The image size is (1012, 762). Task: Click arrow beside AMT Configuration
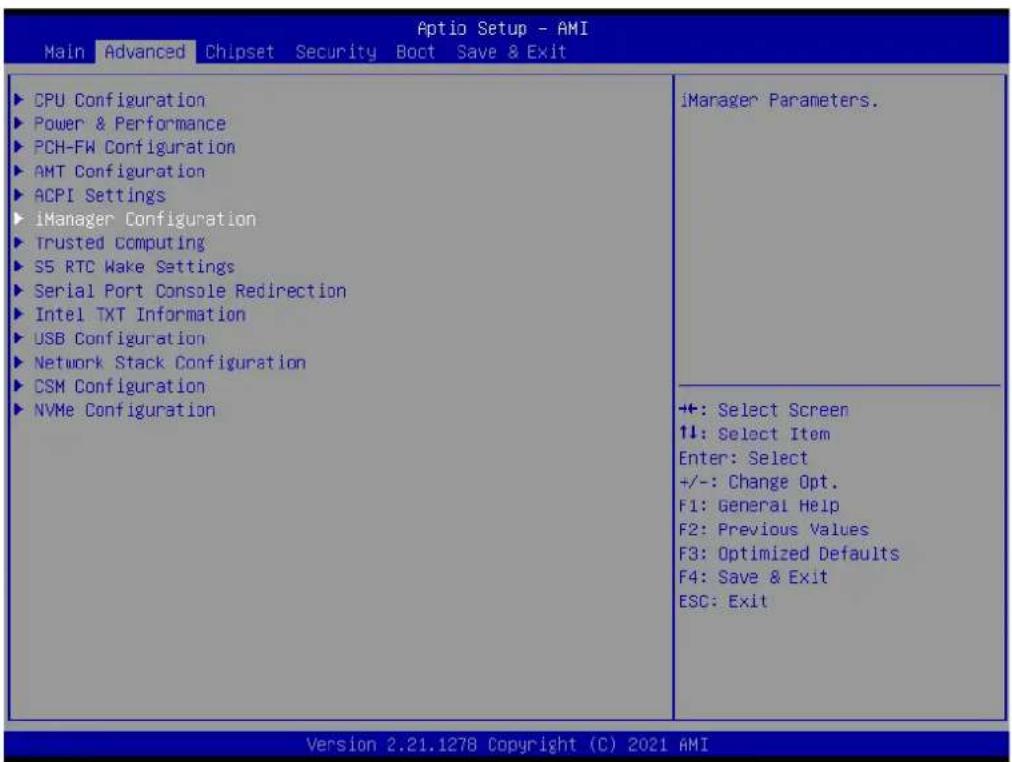(x=19, y=171)
